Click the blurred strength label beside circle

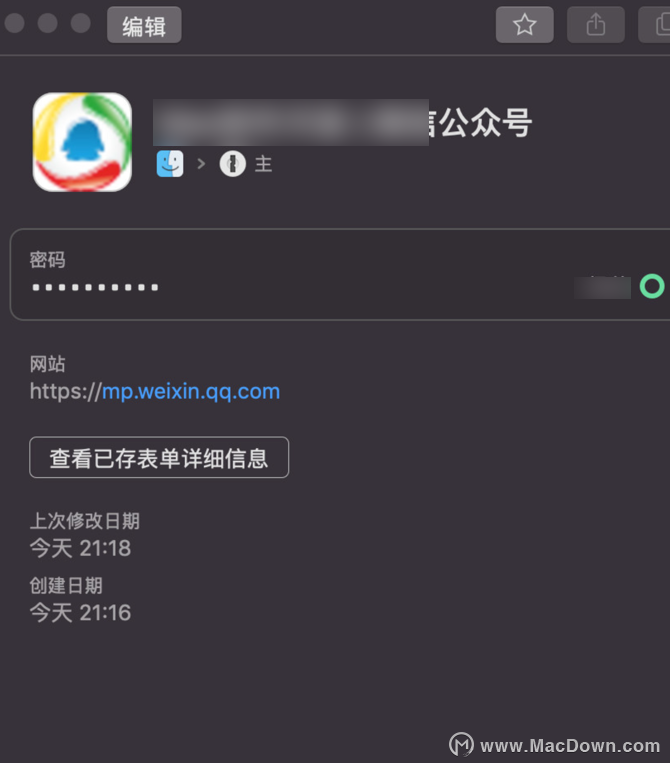tap(602, 287)
